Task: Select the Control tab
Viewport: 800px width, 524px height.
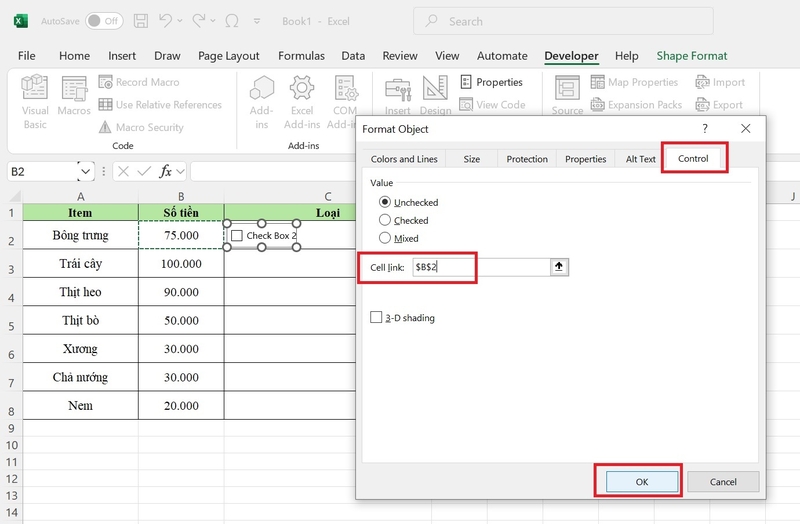Action: pyautogui.click(x=693, y=158)
